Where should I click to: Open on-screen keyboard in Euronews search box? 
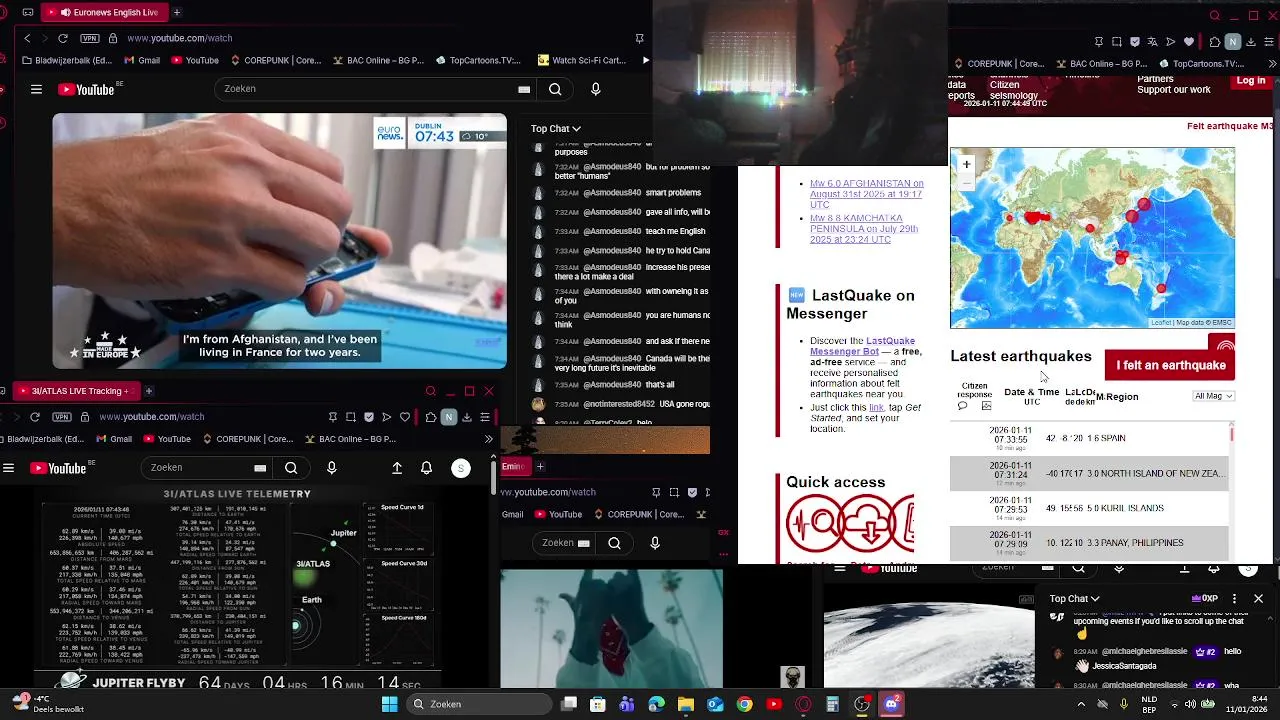point(524,89)
